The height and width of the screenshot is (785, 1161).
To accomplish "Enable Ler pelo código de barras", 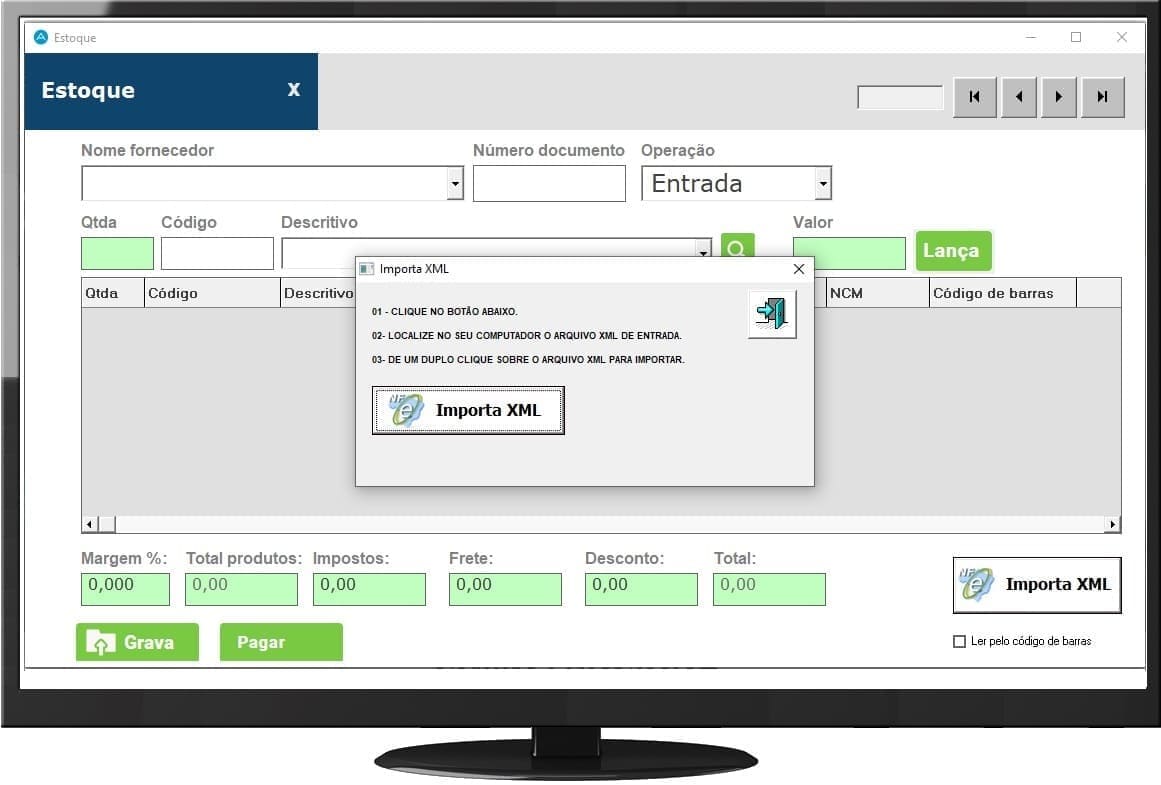I will point(960,641).
